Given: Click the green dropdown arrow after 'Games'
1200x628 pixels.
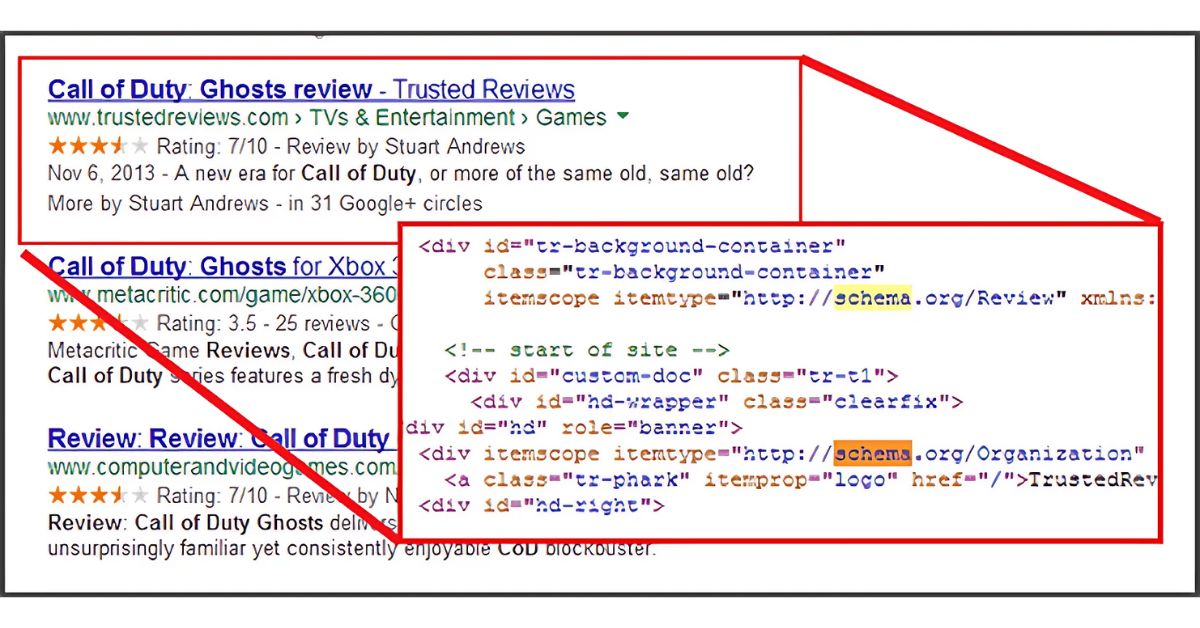Looking at the screenshot, I should pos(623,117).
